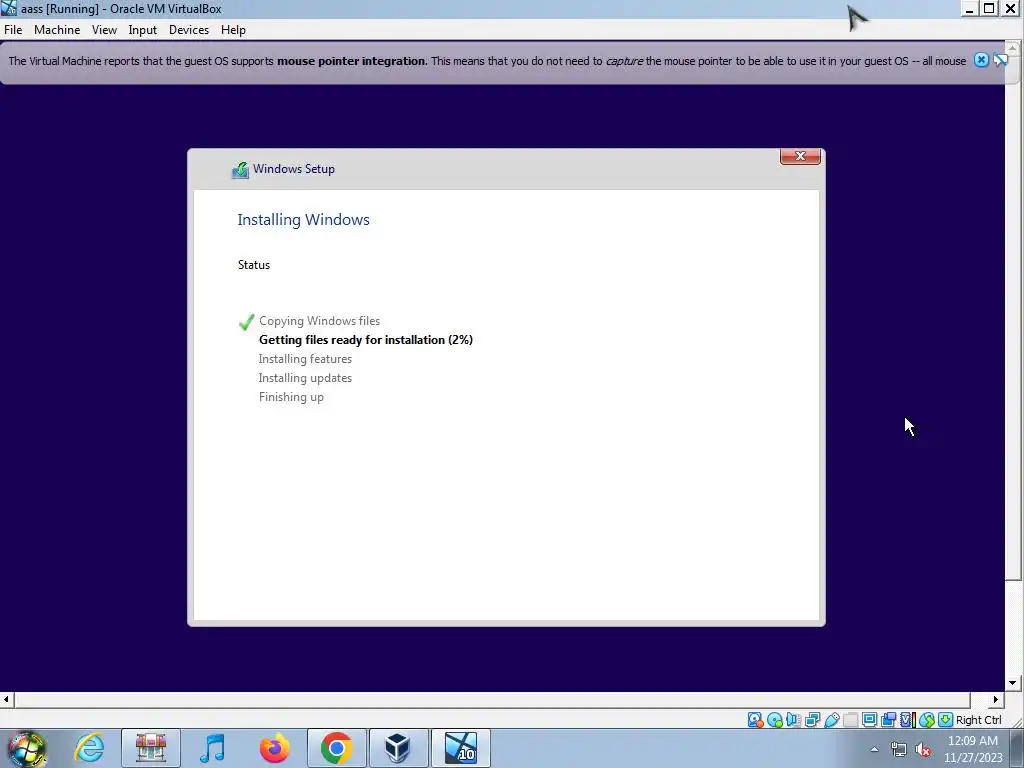Open the clock showing 12:09 AM
This screenshot has height=768, width=1024.
coord(972,749)
